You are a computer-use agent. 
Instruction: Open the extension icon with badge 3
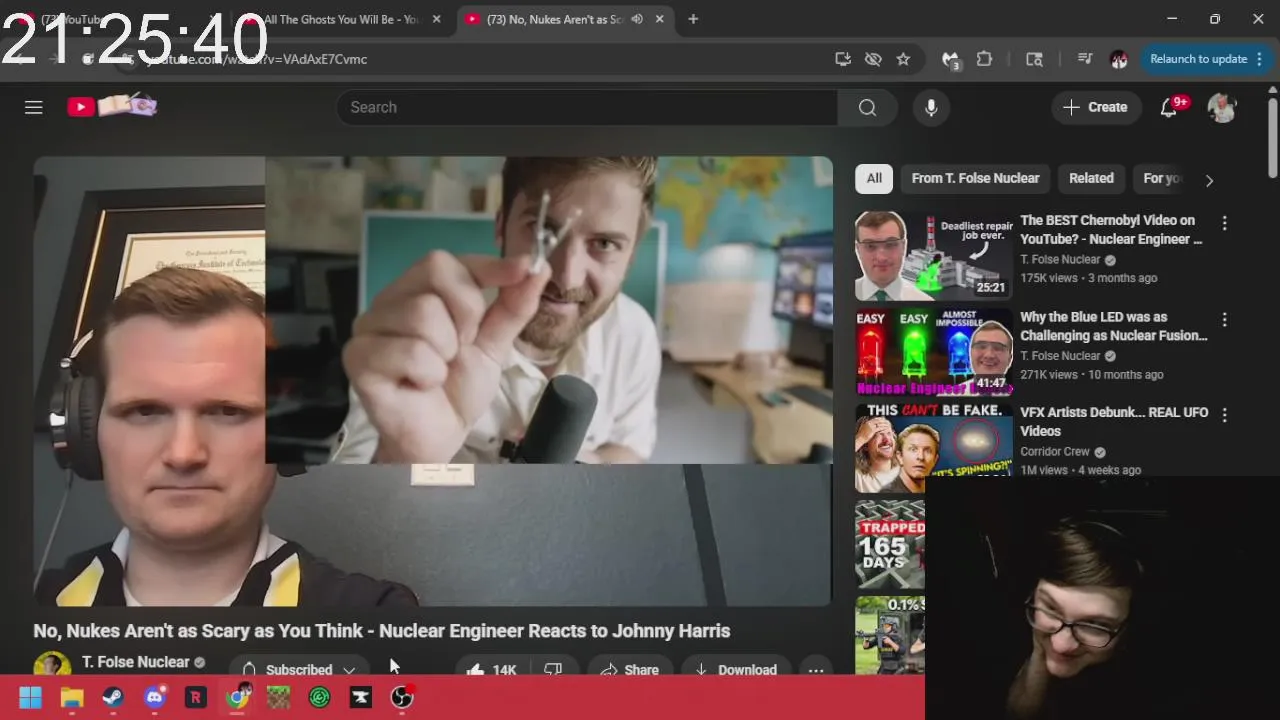[x=951, y=60]
